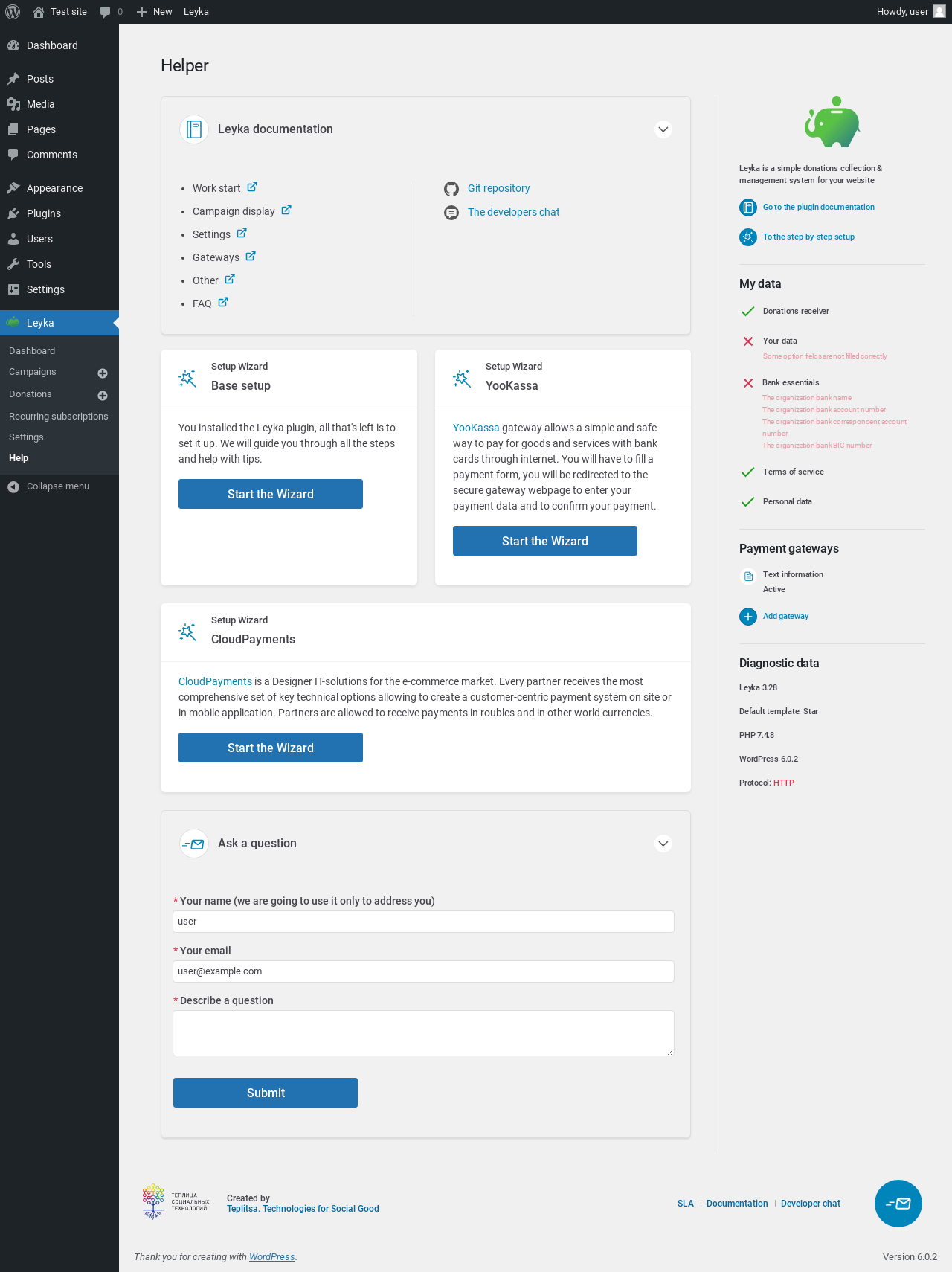Click the Your email input field
Viewport: 952px width, 1272px height.
[x=424, y=971]
